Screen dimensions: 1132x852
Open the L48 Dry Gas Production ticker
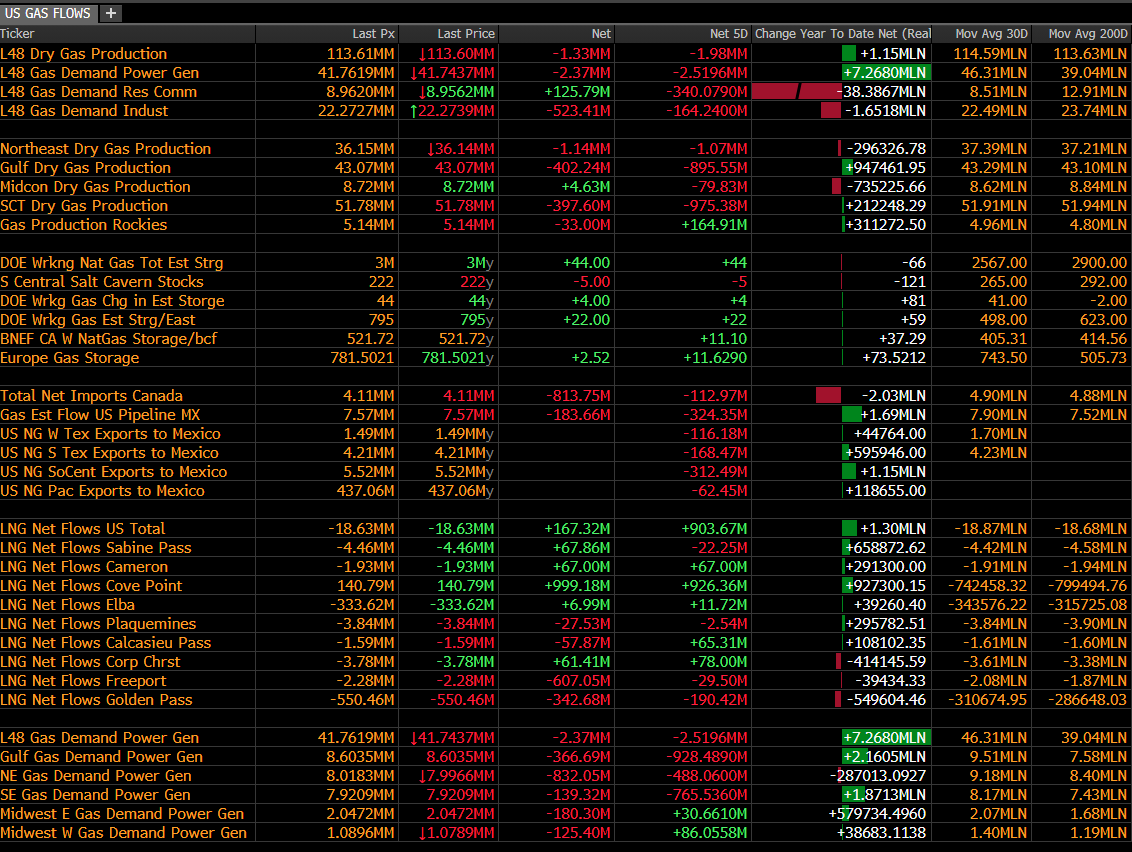point(84,53)
